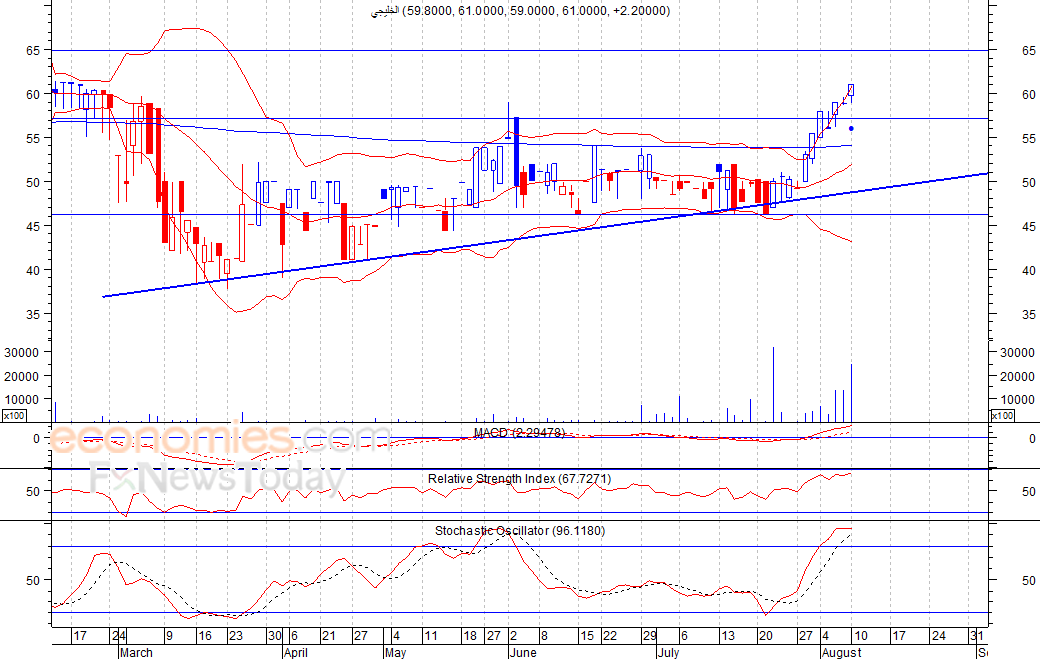Click price 35 on the left axis
This screenshot has width=1040, height=659.
[33, 314]
